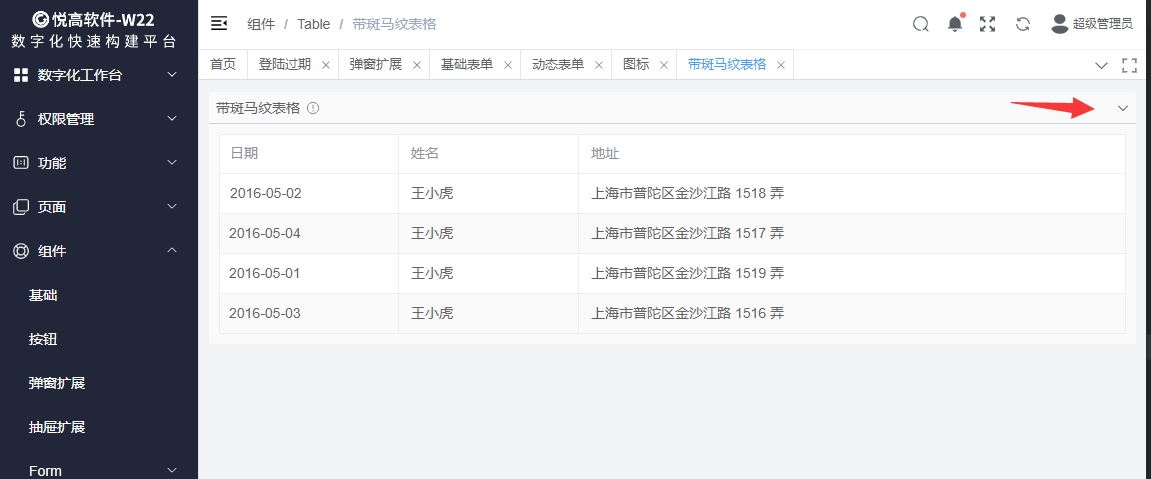Screen dimensions: 1151x479
Task: Open notifications bell icon
Action: pyautogui.click(x=955, y=24)
